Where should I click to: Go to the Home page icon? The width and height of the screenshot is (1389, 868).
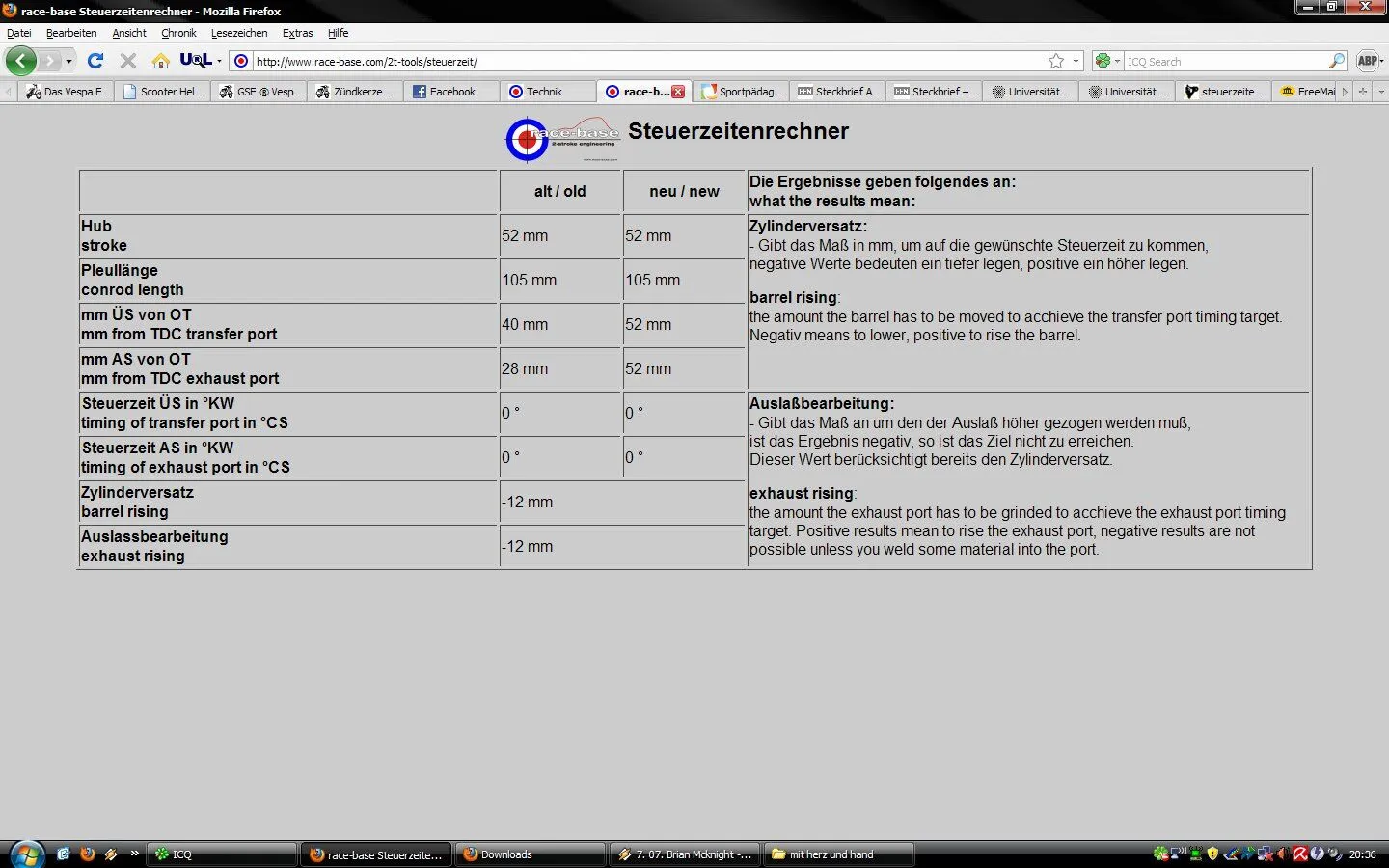161,61
